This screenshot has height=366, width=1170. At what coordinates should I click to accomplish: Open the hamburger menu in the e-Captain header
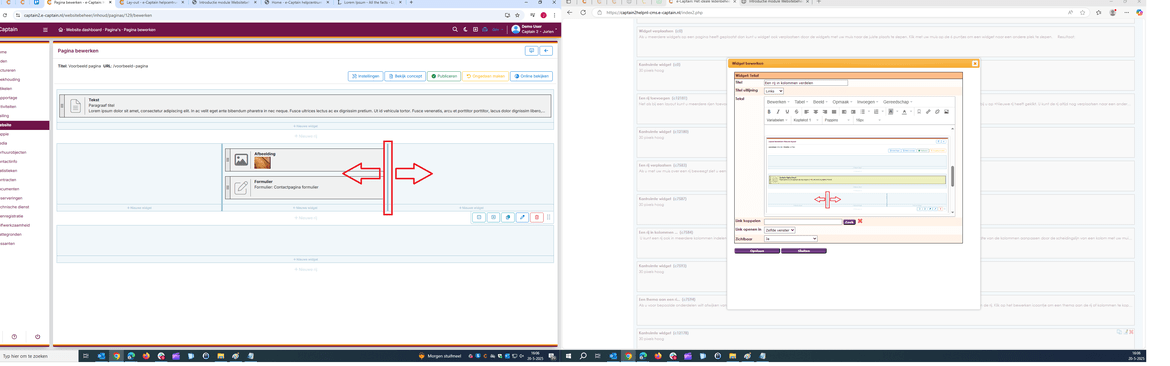[x=45, y=29]
